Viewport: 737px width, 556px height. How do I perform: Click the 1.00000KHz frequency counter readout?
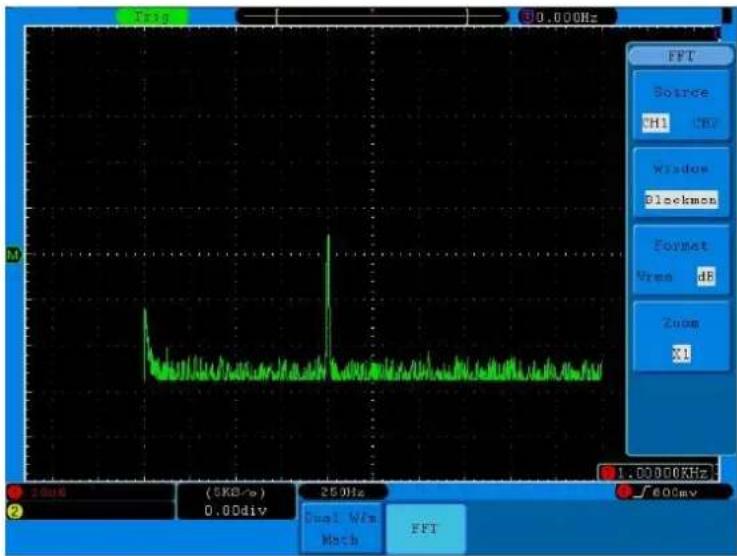(657, 473)
